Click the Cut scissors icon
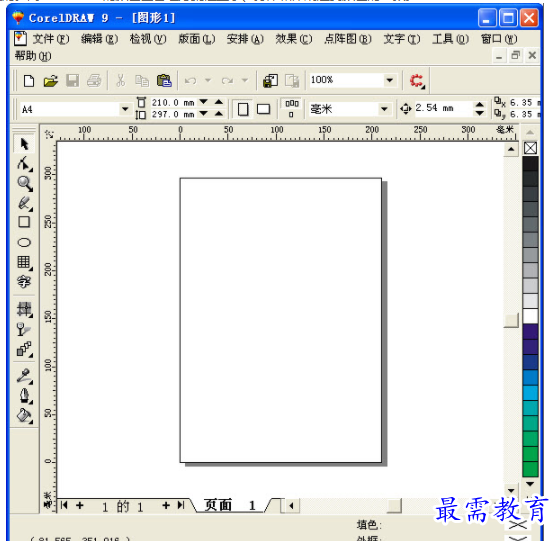The image size is (557, 541). [x=121, y=81]
